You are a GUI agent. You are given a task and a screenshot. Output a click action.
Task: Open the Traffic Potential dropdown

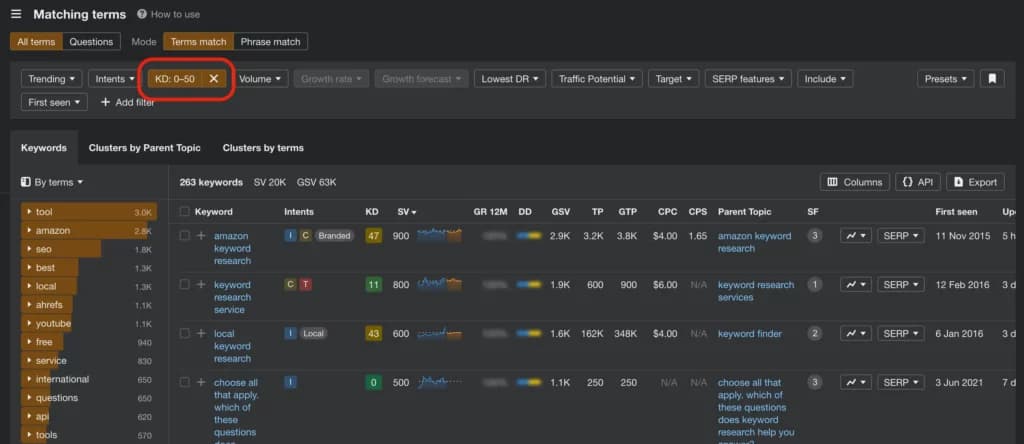tap(596, 79)
